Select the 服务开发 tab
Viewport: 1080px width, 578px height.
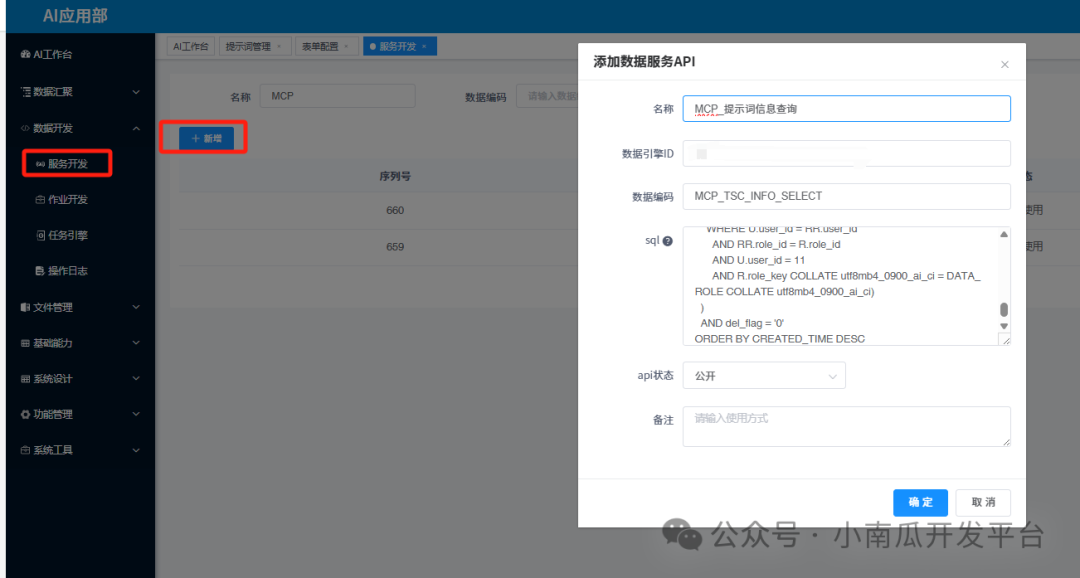click(x=397, y=47)
